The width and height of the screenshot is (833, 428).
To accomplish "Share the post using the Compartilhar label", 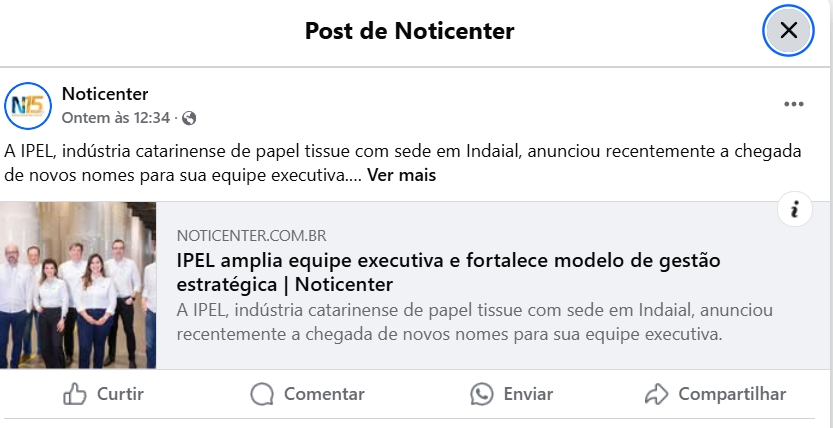I will click(732, 394).
